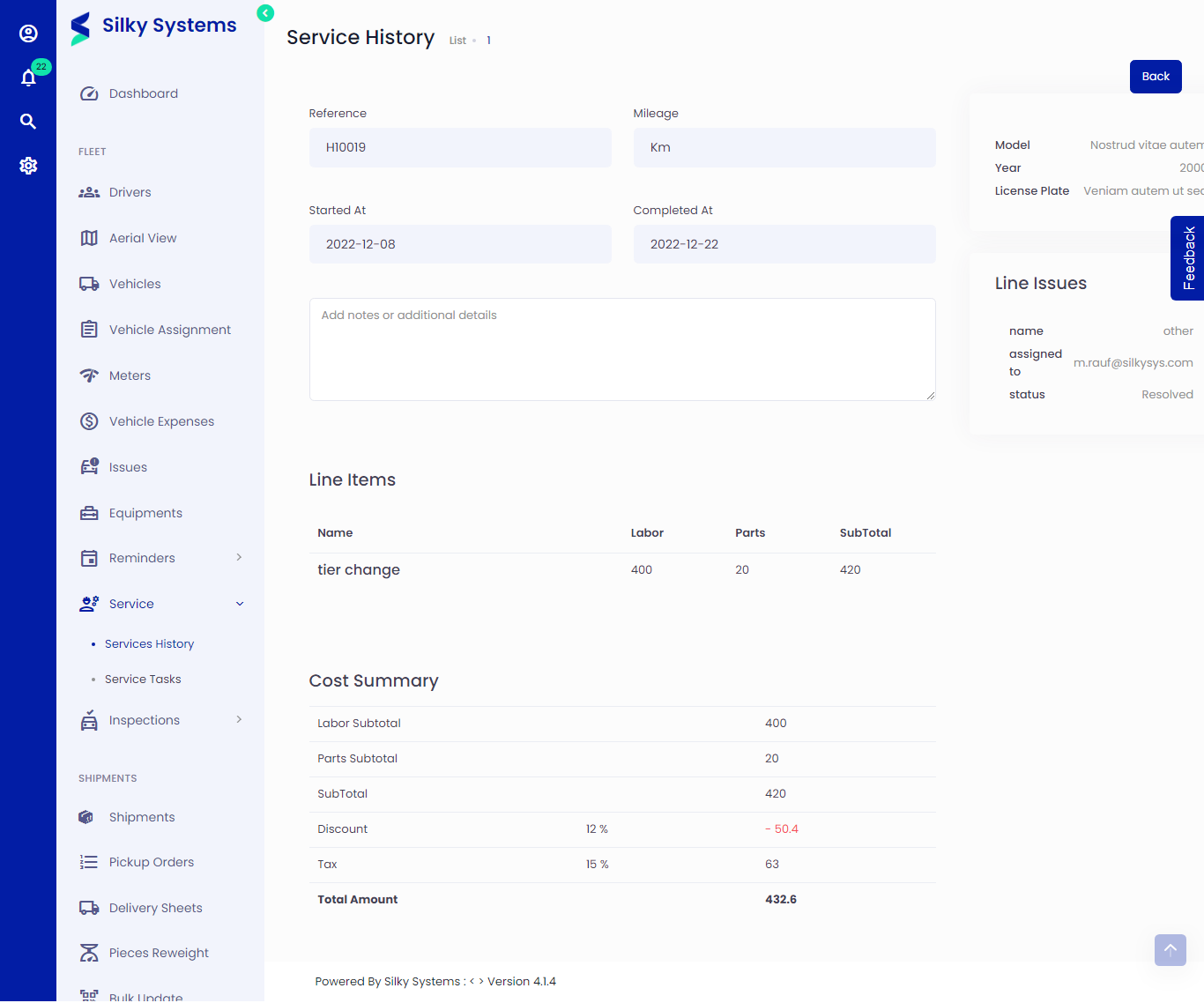The image size is (1204, 1003).
Task: Select the Vehicle Expenses dollar icon
Action: [x=89, y=421]
